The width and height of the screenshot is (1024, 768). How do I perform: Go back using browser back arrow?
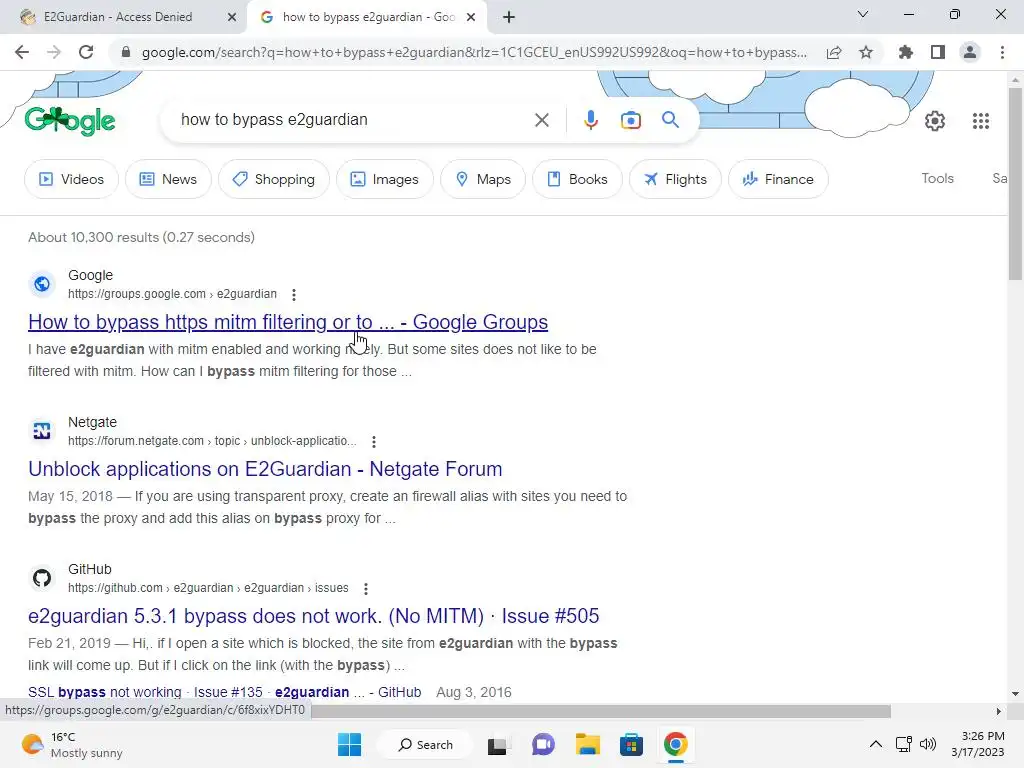pyautogui.click(x=22, y=52)
